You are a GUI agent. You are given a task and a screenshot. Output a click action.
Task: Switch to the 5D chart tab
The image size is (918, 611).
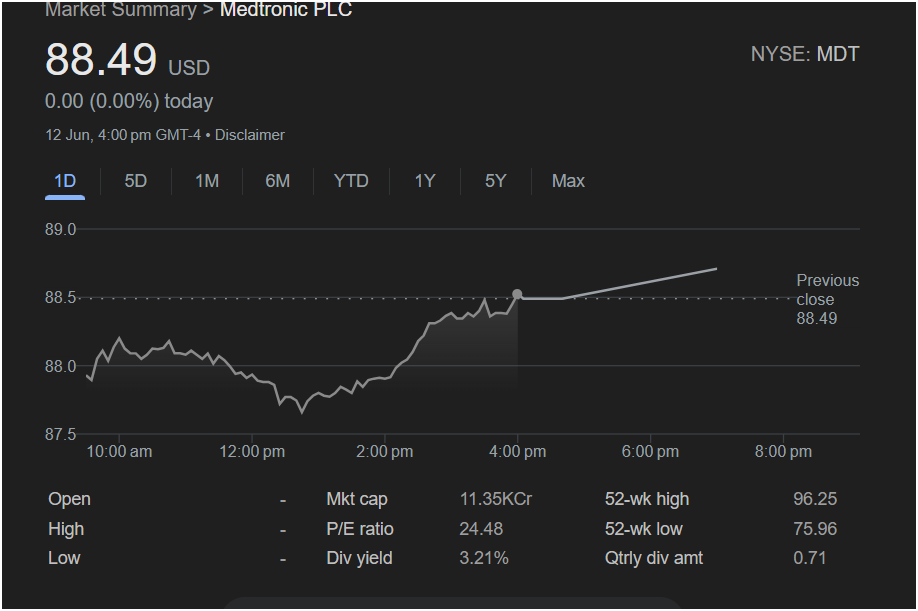tap(136, 181)
